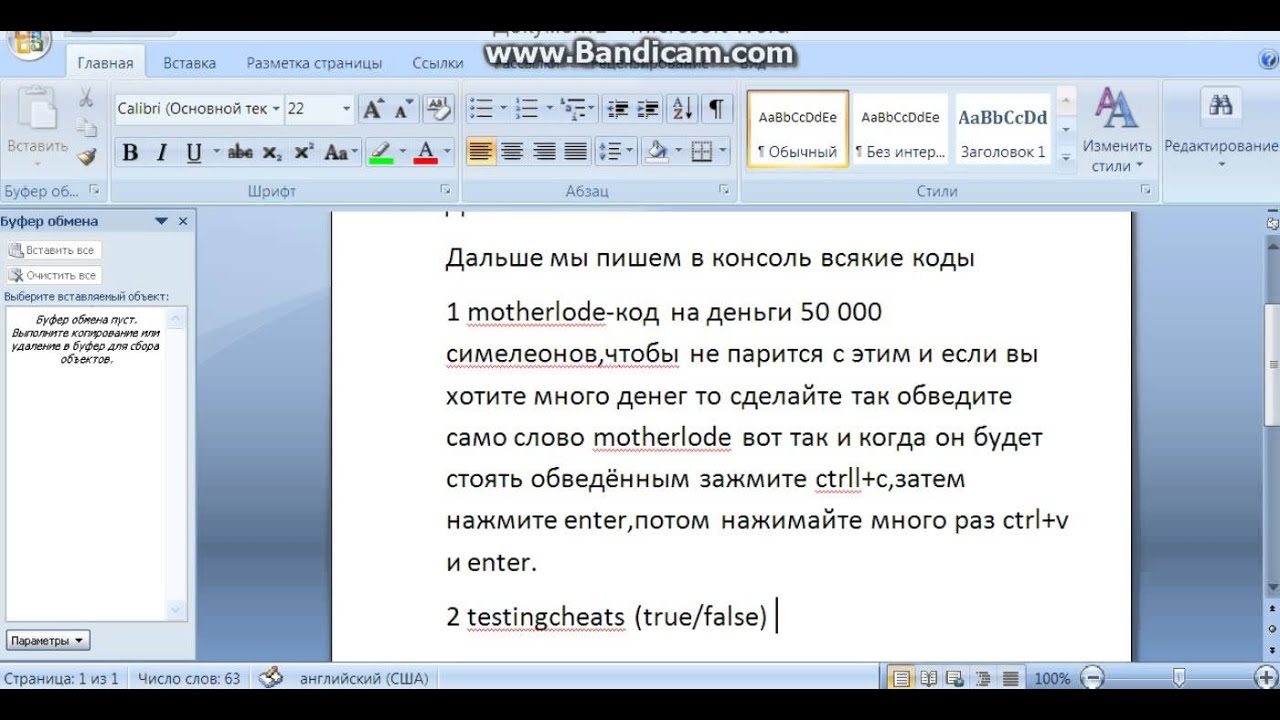Apply subscript formatting (x₂)

click(272, 153)
